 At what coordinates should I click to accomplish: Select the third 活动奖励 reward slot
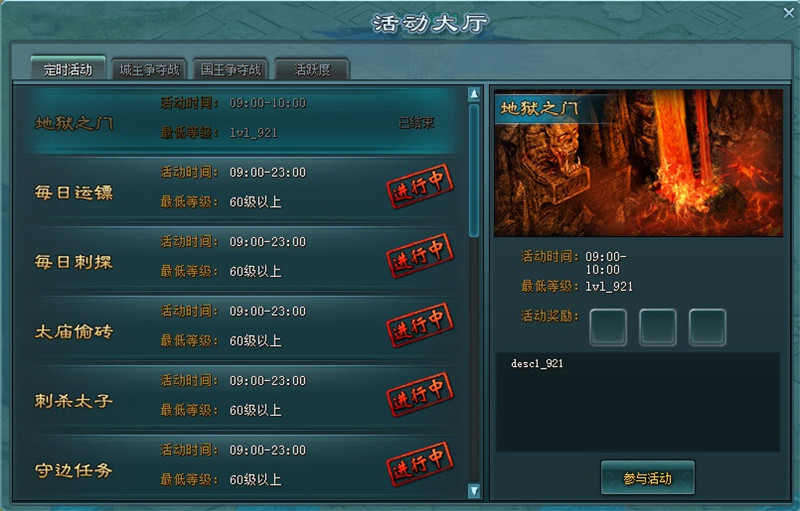coord(707,327)
